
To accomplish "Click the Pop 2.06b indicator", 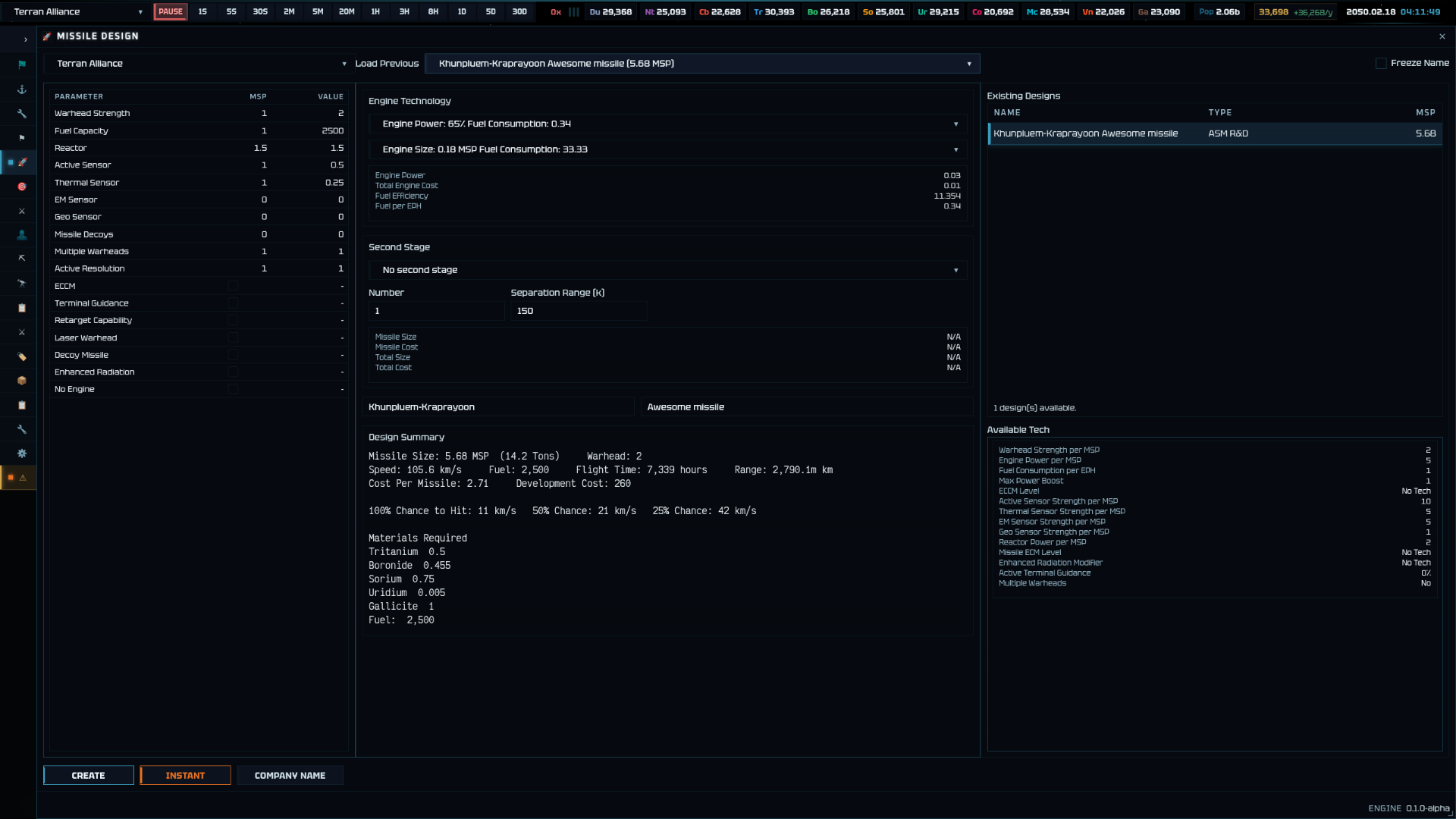I will [x=1219, y=11].
